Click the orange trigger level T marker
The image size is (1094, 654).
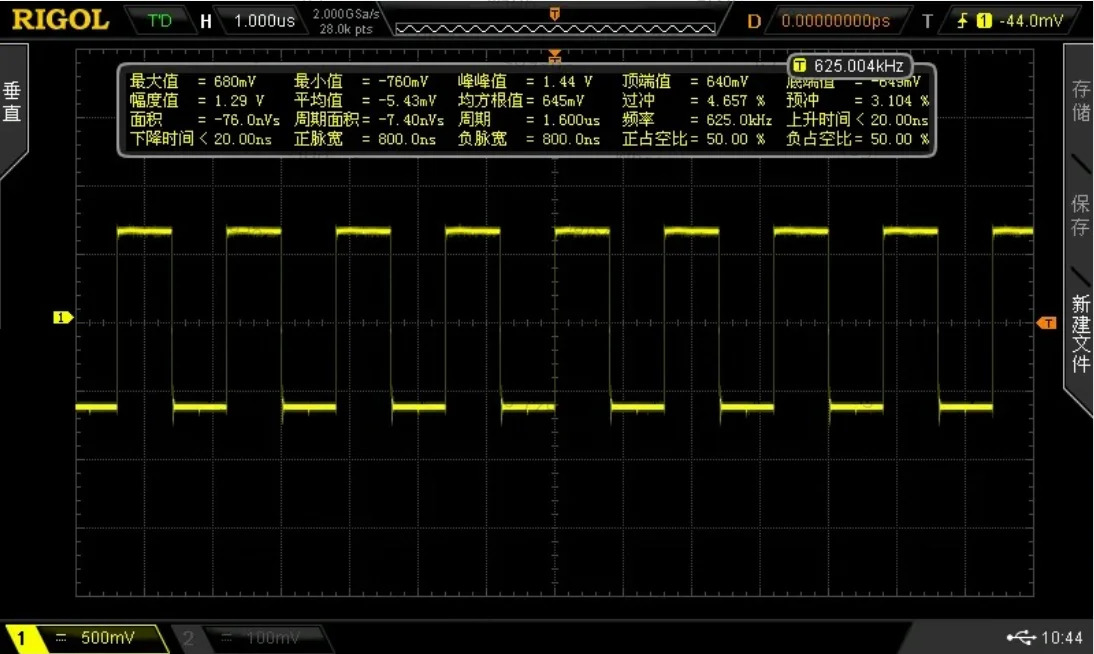click(x=1047, y=322)
